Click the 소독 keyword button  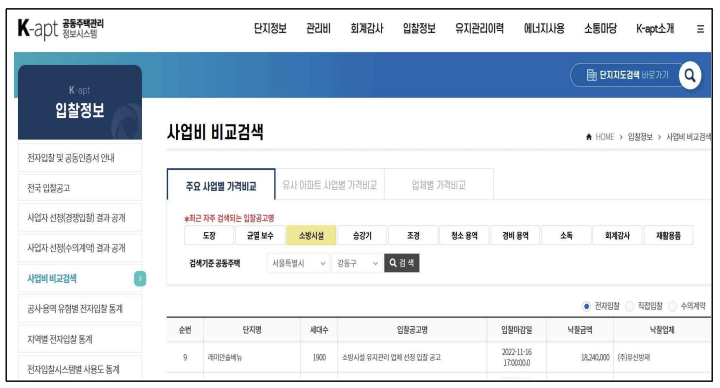coord(566,235)
